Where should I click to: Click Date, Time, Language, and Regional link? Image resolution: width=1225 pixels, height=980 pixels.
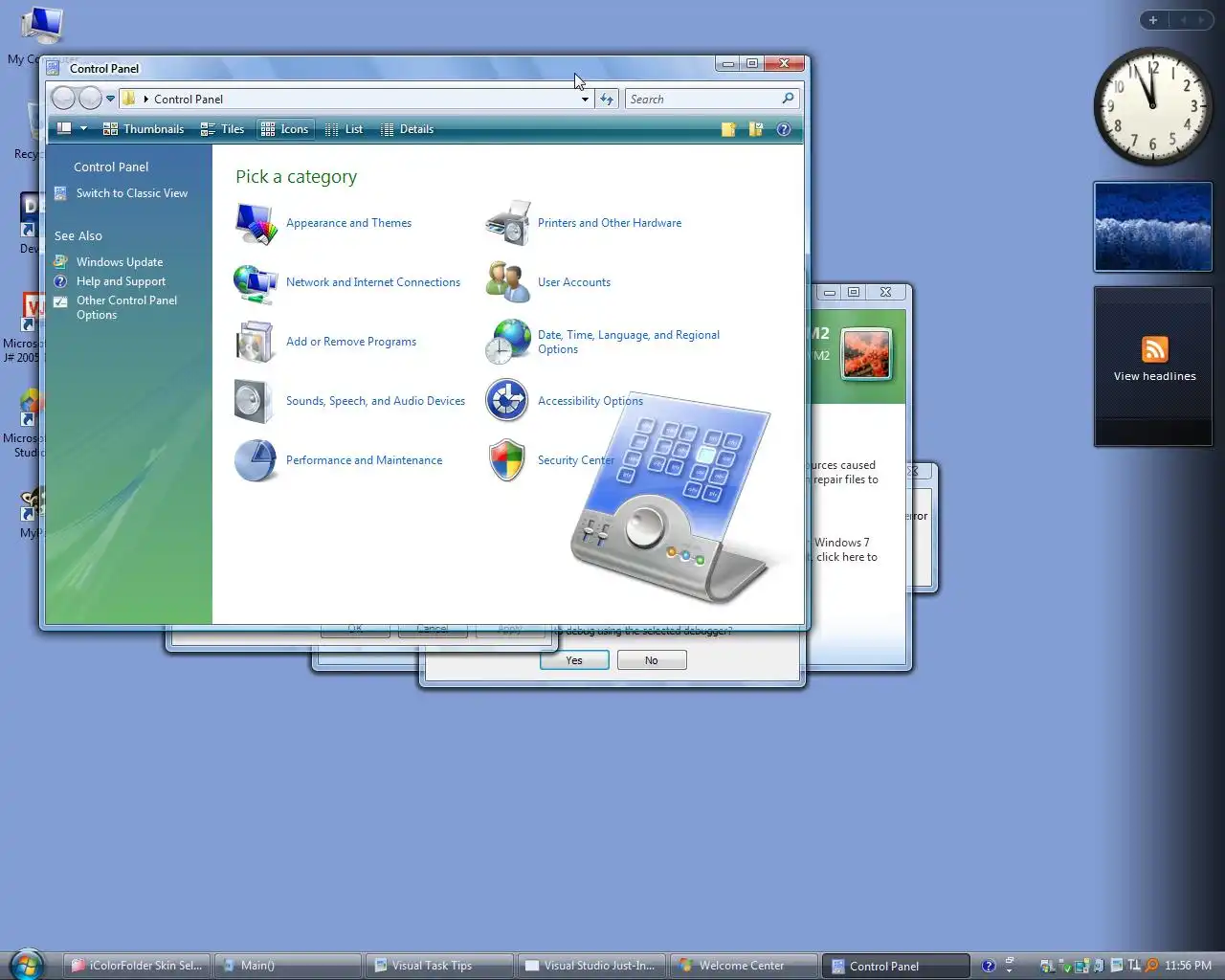tap(629, 342)
